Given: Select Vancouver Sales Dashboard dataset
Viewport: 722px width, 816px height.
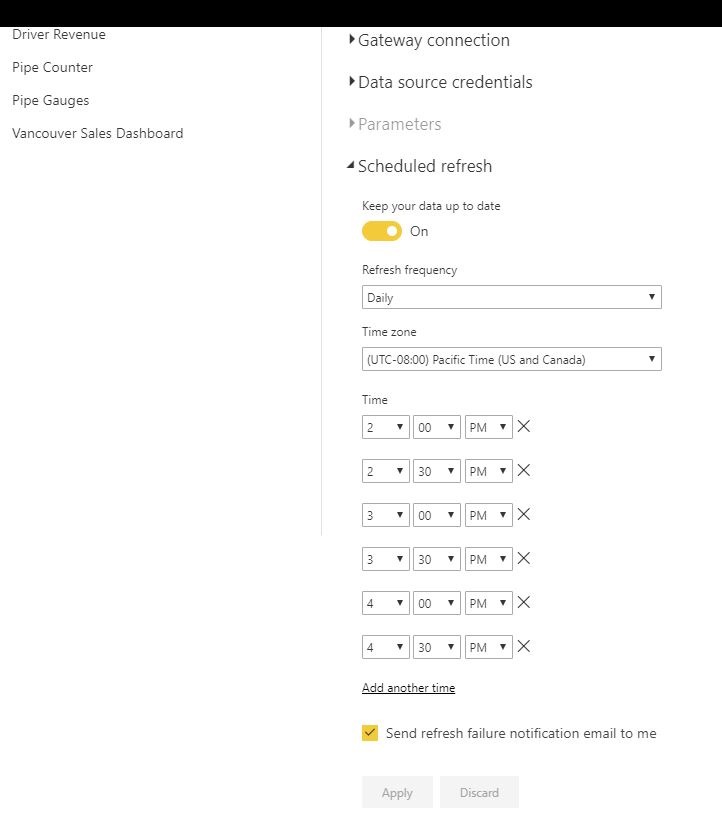Looking at the screenshot, I should click(98, 133).
